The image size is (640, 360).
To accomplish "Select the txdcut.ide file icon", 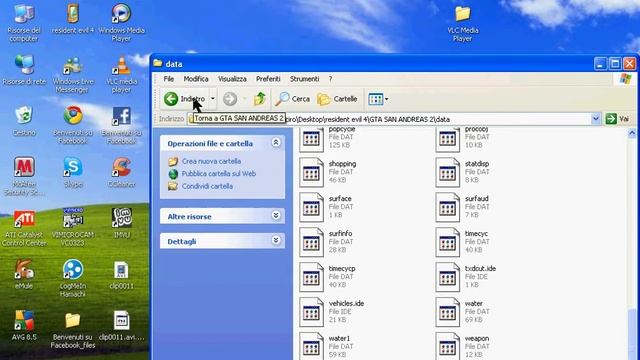I will pos(447,278).
